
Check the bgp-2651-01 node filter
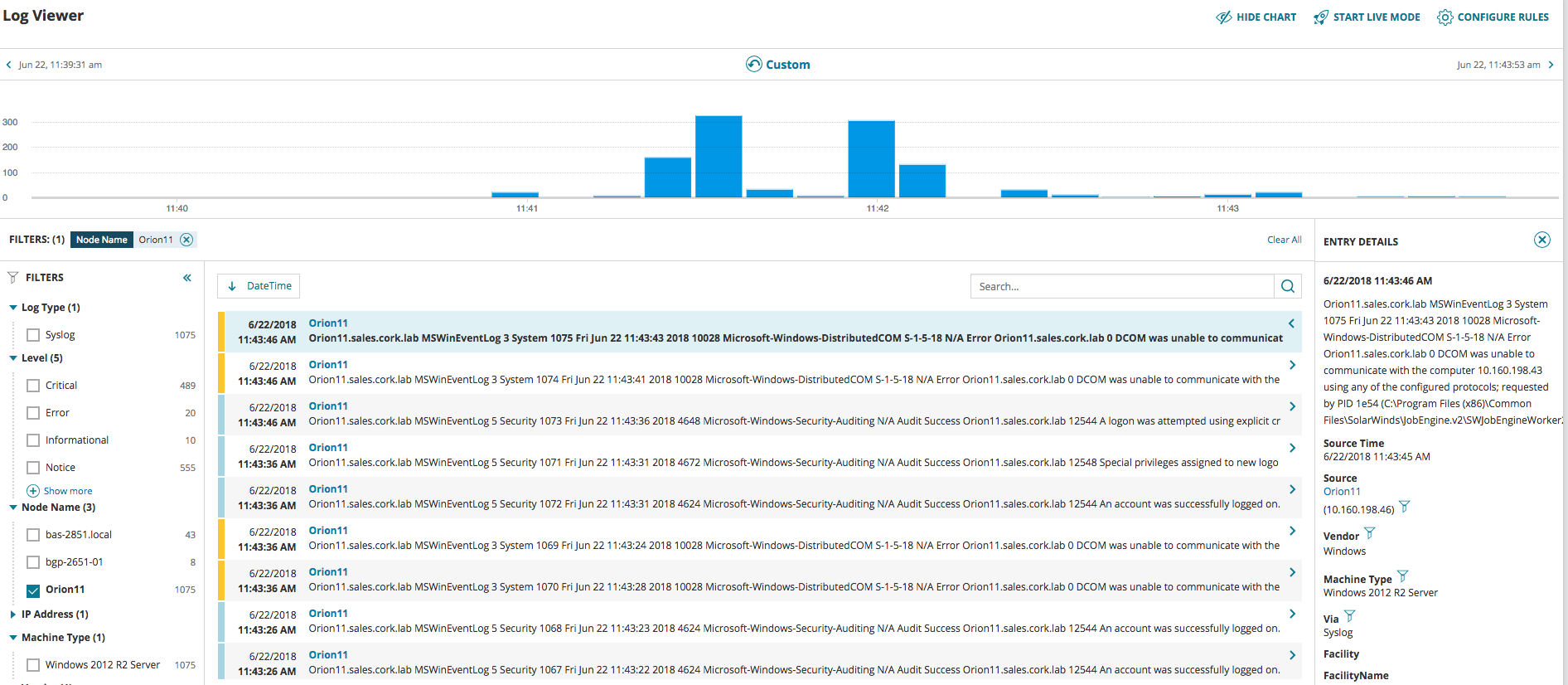click(33, 562)
